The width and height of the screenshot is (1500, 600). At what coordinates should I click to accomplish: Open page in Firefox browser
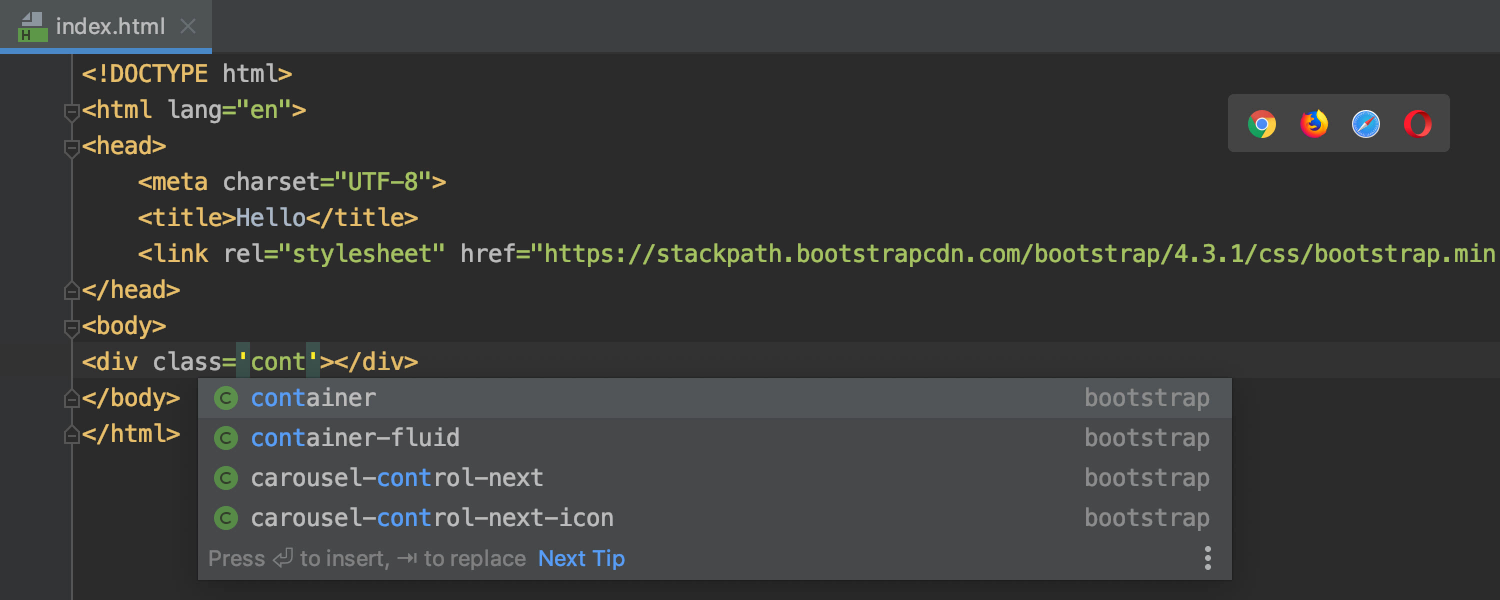pyautogui.click(x=1314, y=124)
